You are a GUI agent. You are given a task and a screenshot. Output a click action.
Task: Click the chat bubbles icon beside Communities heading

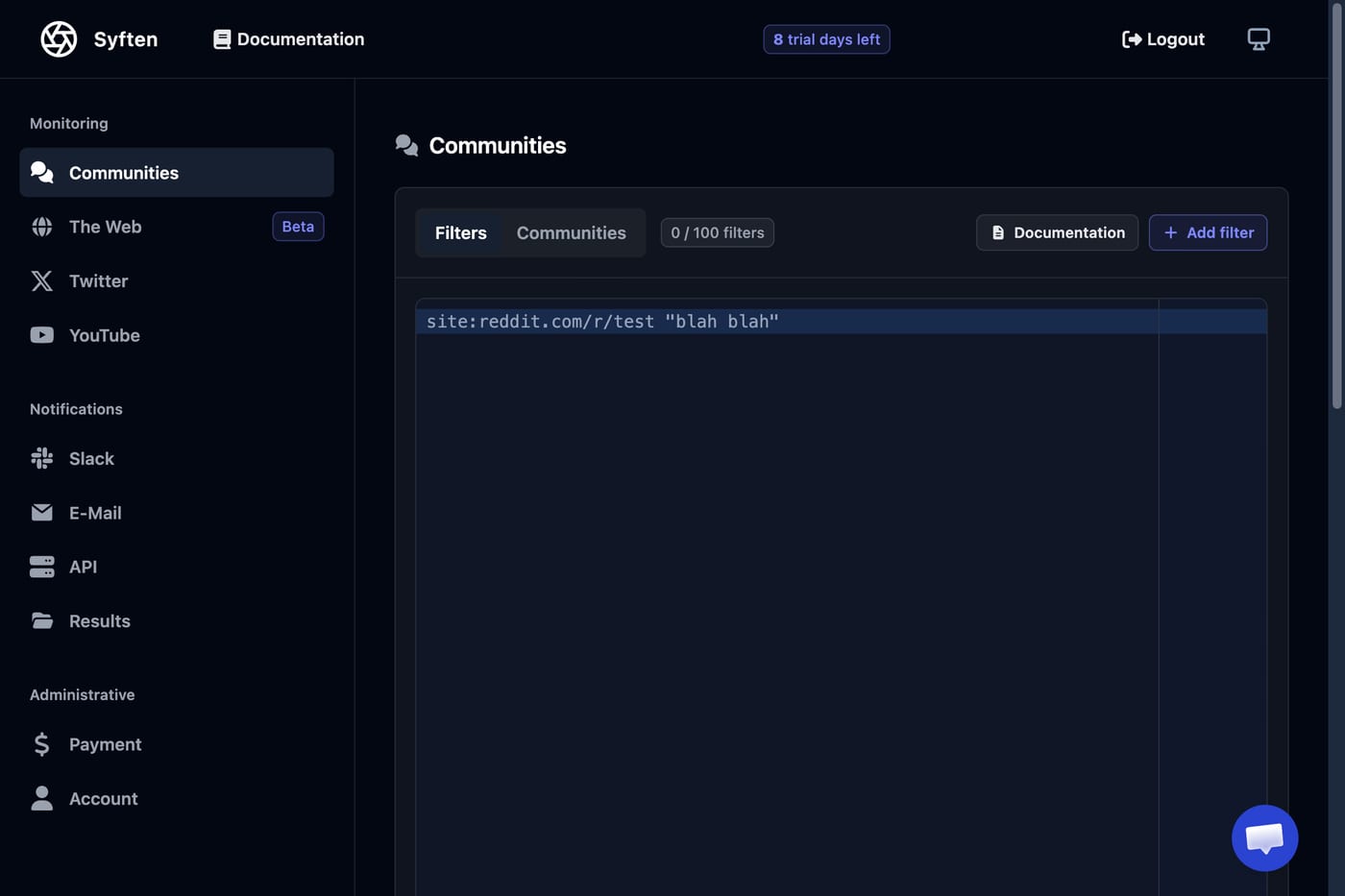(406, 145)
